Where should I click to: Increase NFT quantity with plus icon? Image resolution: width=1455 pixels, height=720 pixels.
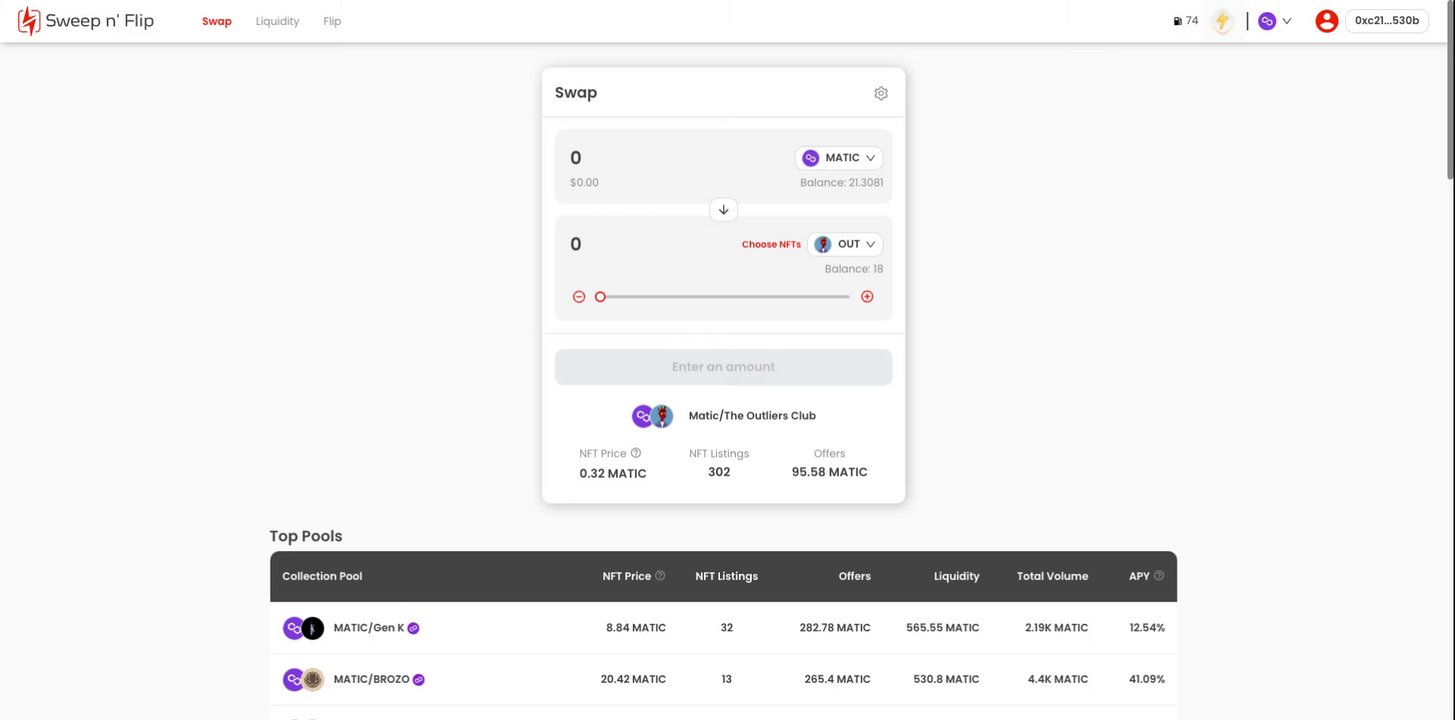point(867,297)
